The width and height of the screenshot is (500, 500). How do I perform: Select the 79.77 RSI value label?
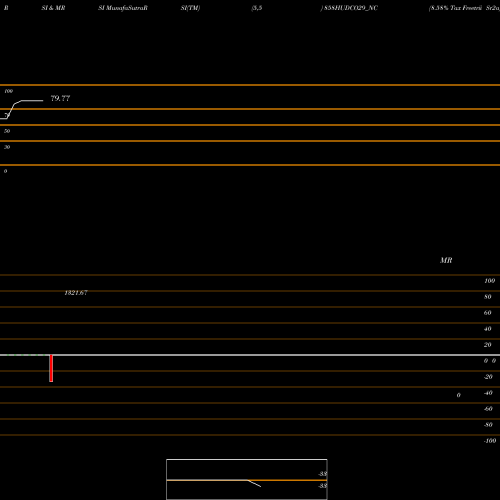(60, 98)
